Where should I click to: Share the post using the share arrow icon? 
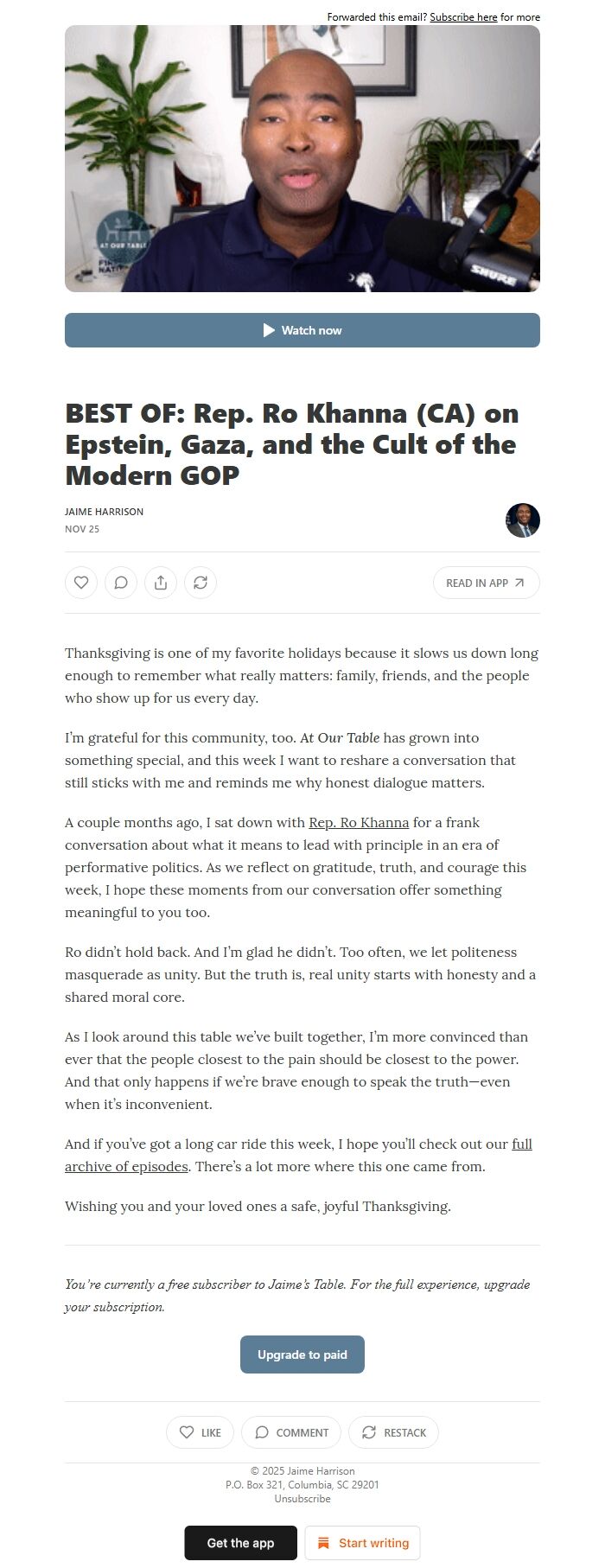point(161,583)
